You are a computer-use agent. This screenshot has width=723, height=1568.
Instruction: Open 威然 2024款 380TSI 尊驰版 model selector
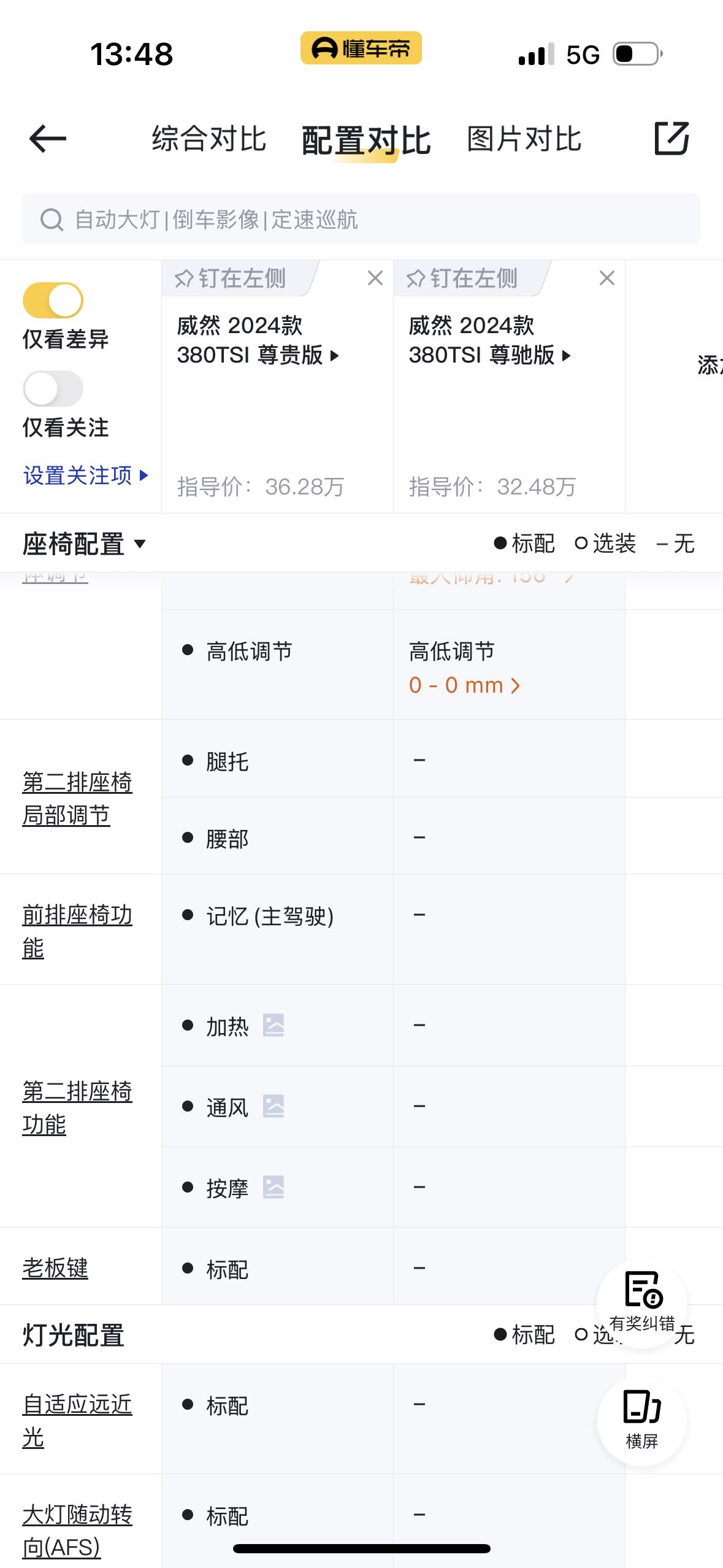coord(489,341)
